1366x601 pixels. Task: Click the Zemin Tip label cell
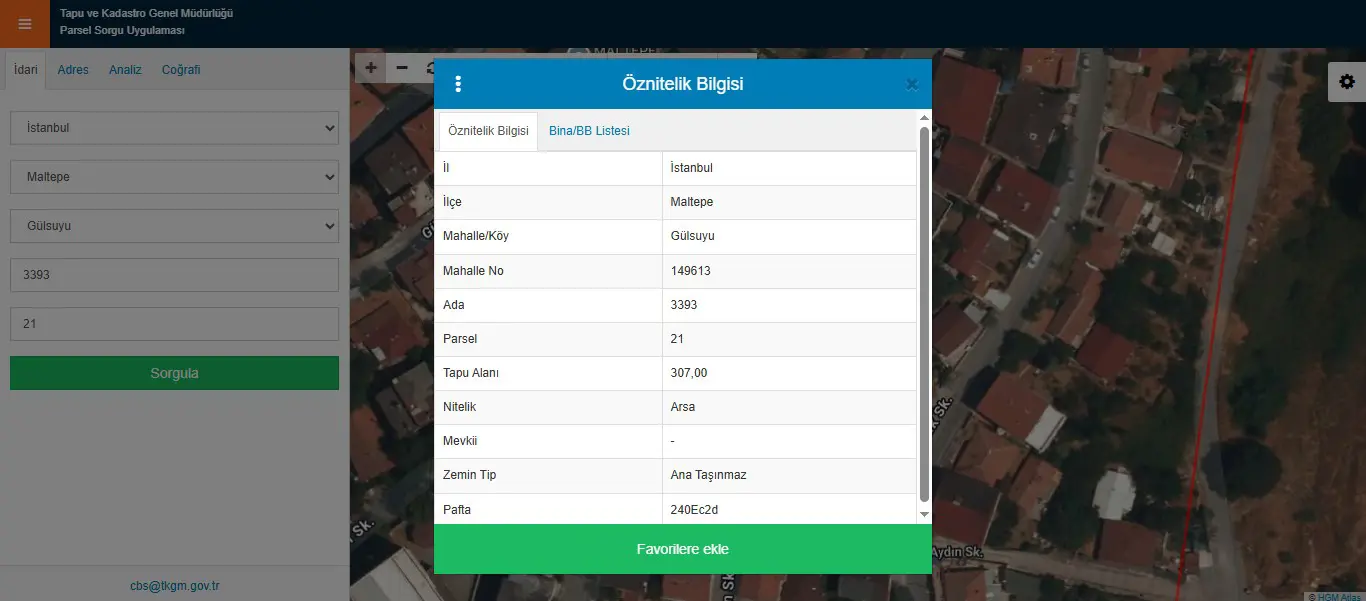[548, 475]
